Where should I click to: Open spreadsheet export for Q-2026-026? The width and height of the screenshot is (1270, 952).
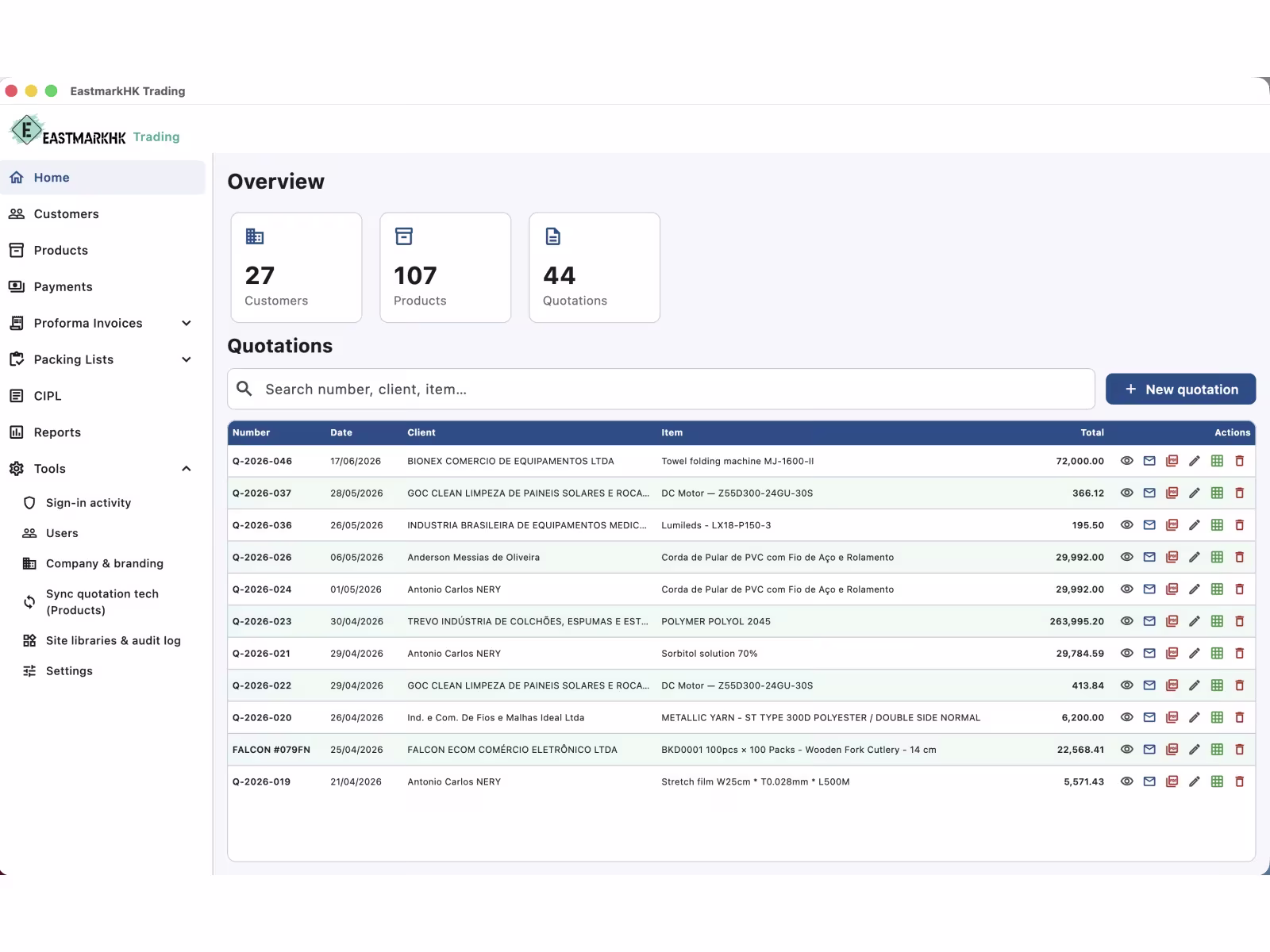click(1217, 557)
